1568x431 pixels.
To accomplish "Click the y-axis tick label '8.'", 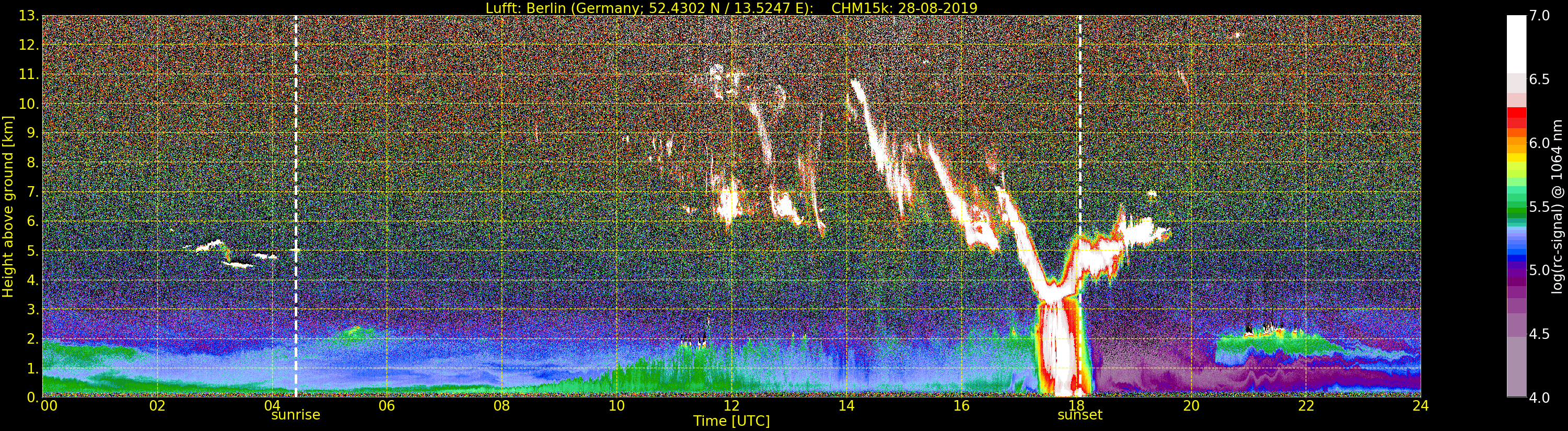I will pyautogui.click(x=32, y=163).
